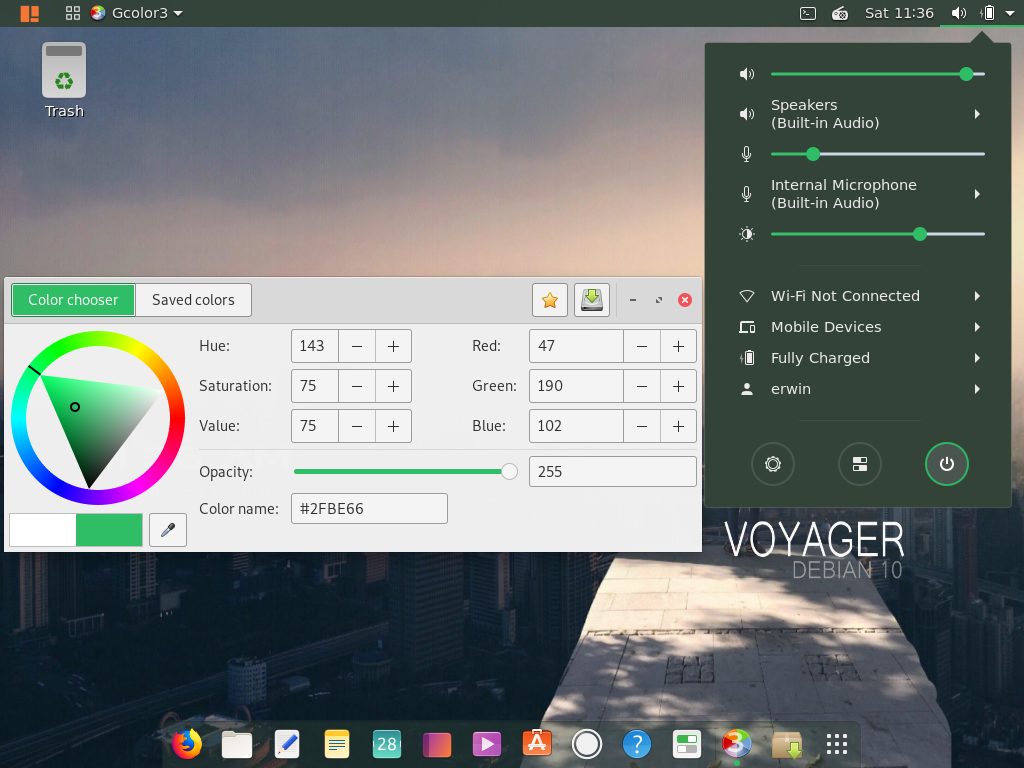The image size is (1024, 768).
Task: Open the terminal icon in top bar
Action: (808, 13)
